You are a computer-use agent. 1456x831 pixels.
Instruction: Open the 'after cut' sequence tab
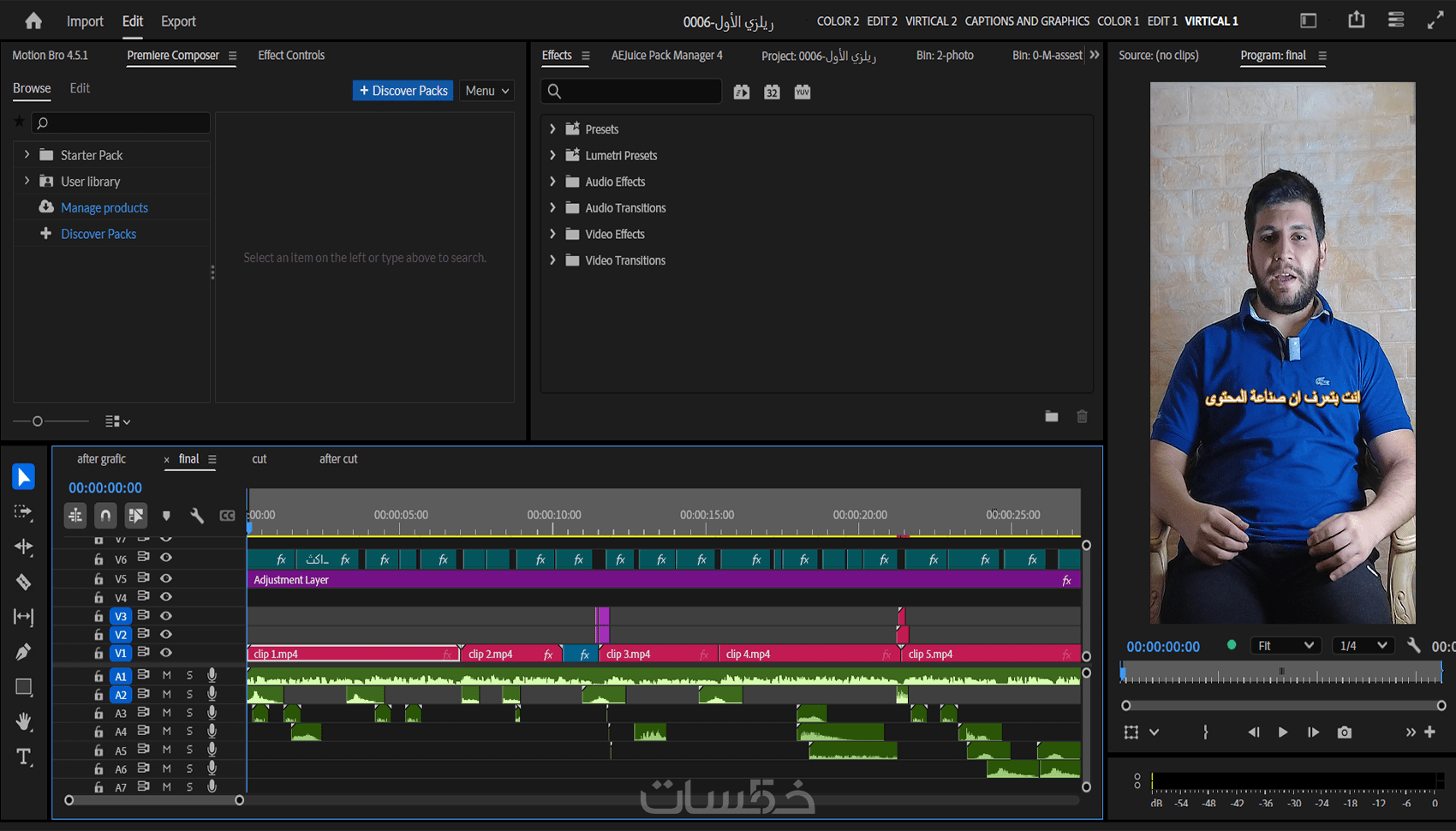(338, 459)
